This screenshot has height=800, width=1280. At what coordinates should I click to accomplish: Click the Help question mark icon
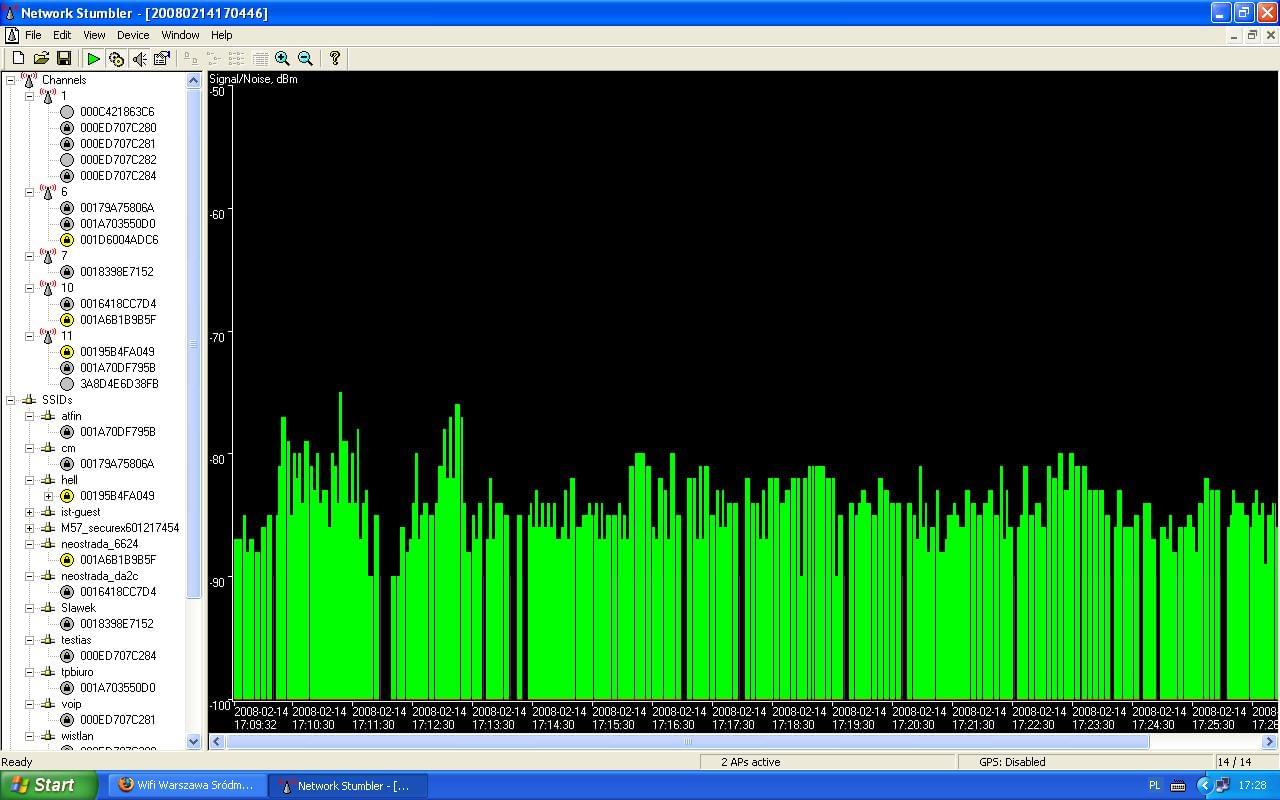click(335, 59)
